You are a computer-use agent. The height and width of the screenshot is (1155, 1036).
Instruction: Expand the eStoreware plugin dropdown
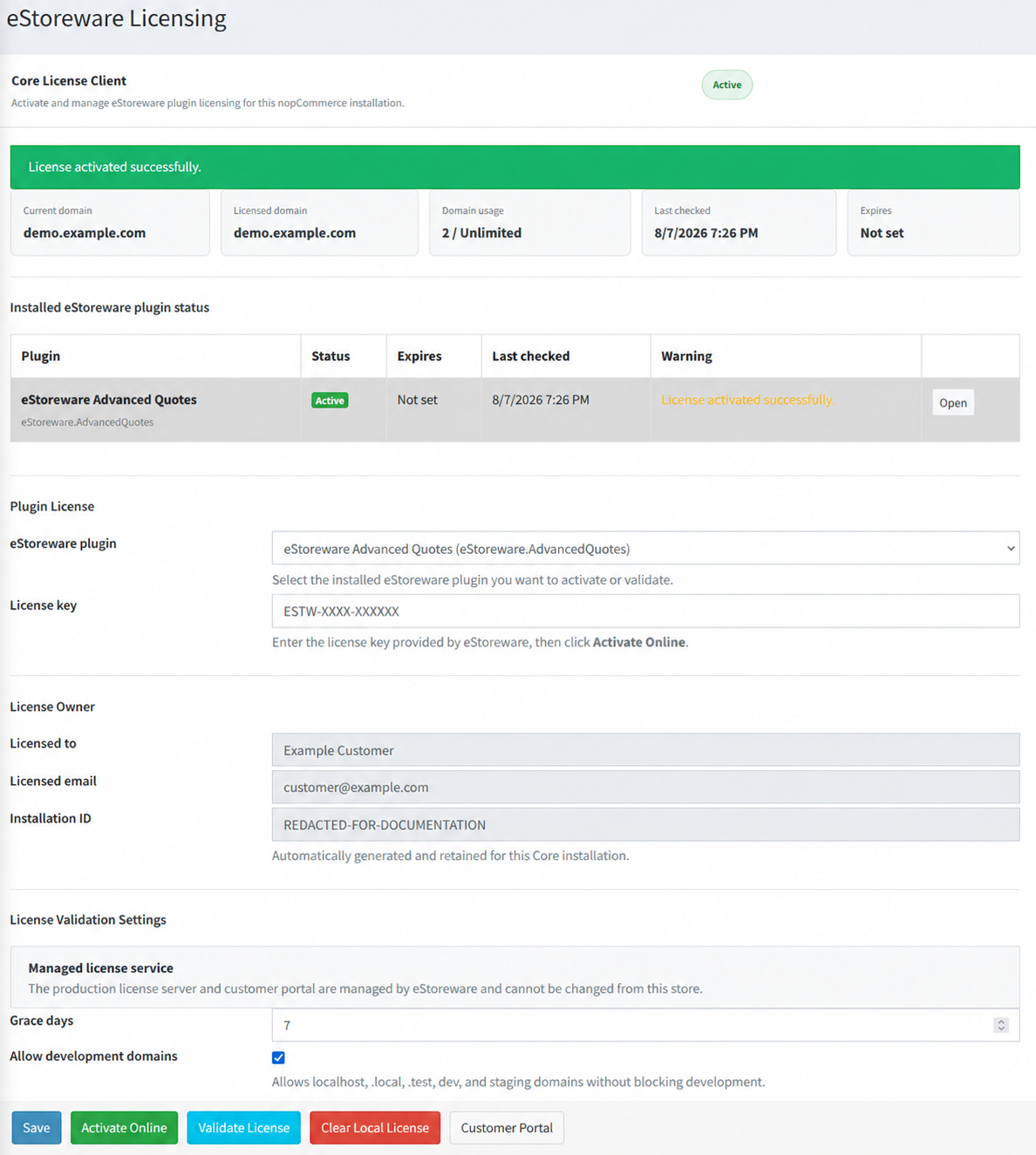pyautogui.click(x=645, y=549)
